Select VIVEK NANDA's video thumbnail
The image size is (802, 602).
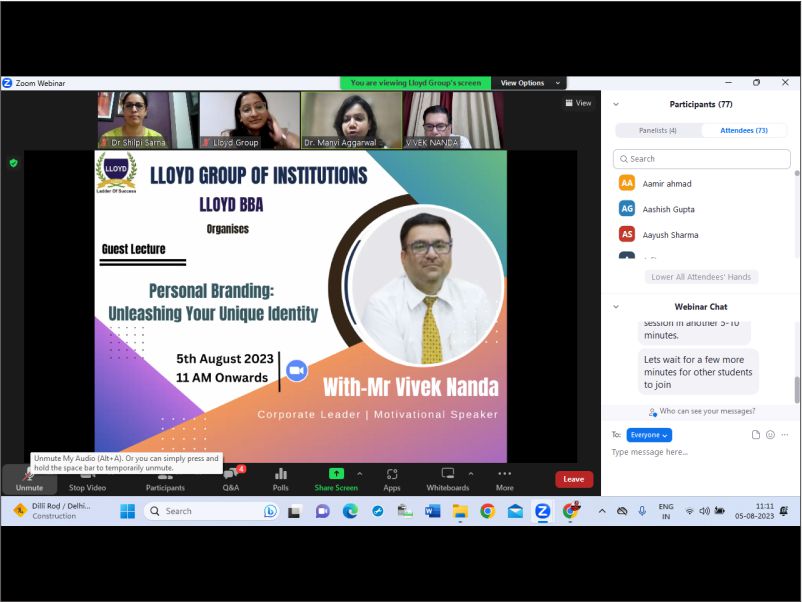click(x=453, y=120)
